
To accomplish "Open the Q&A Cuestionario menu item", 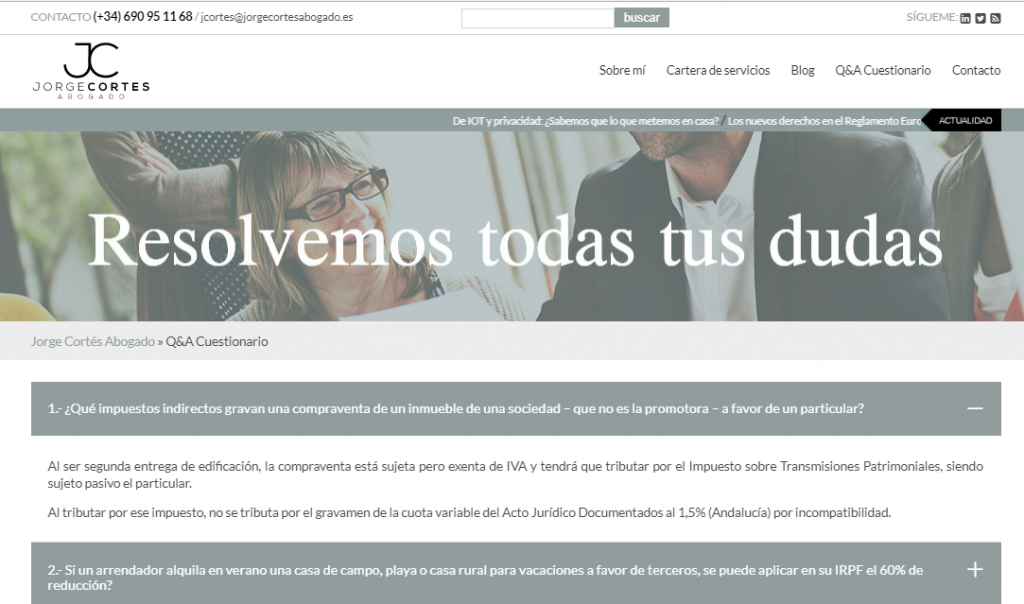I will (883, 70).
